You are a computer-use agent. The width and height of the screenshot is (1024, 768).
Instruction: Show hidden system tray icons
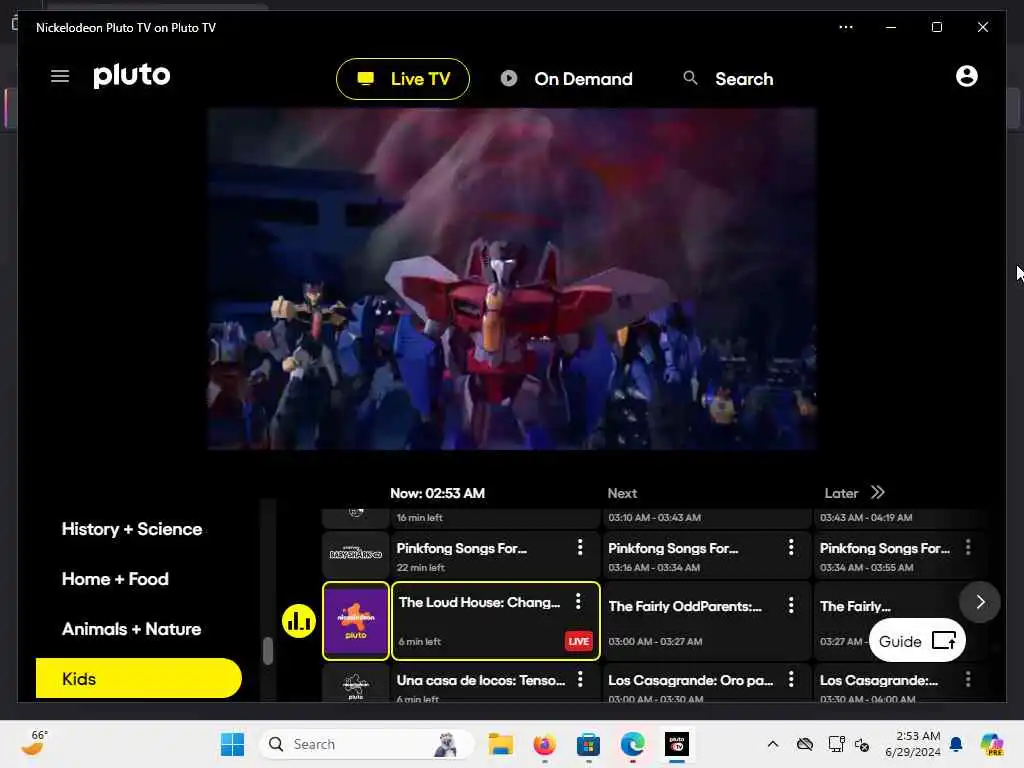pos(773,744)
